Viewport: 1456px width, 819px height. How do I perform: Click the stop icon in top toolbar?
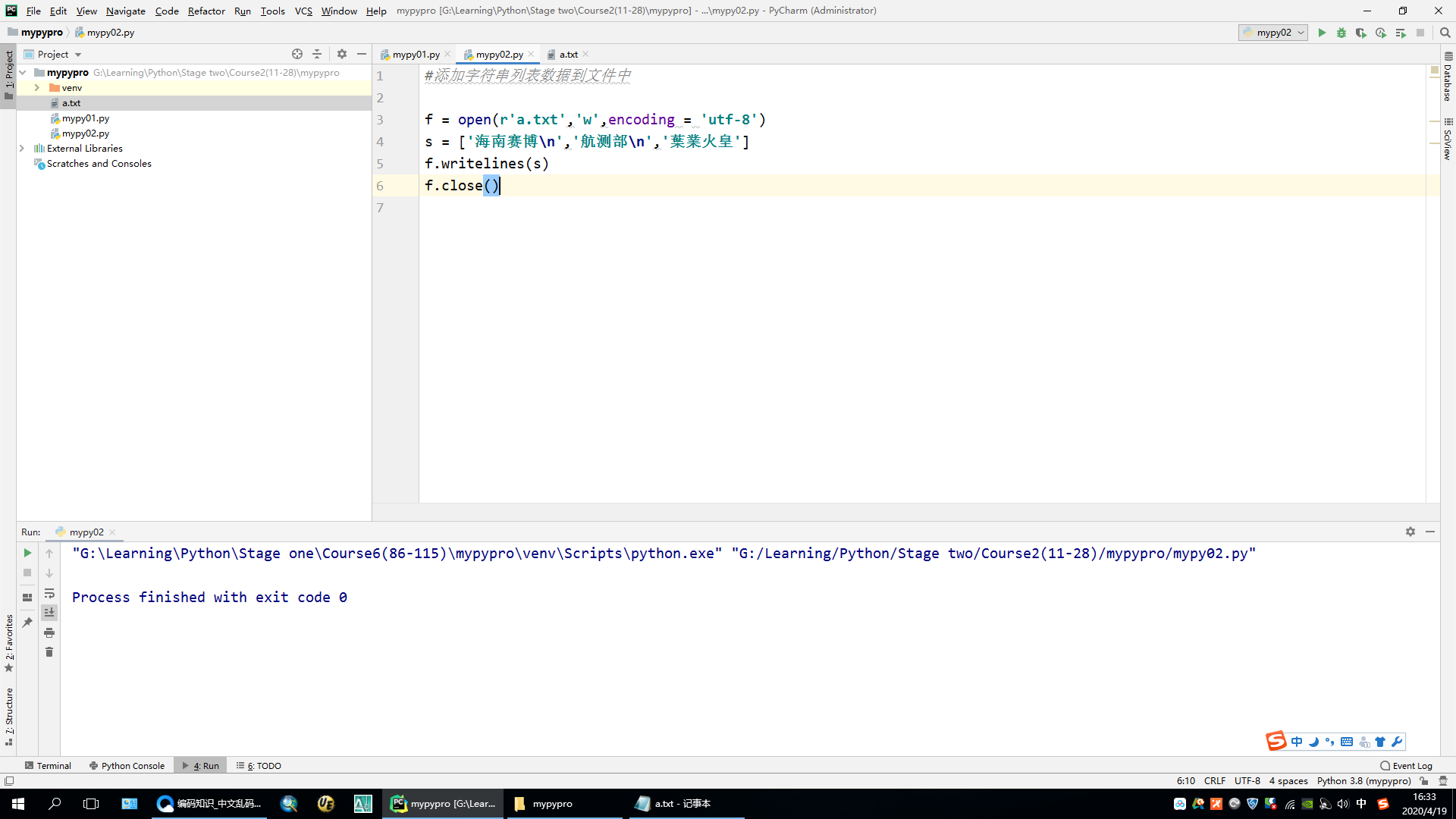click(x=1420, y=33)
